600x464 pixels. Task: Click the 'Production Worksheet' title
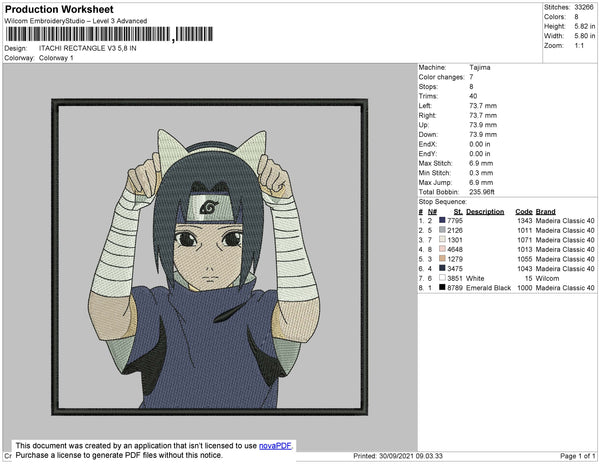click(59, 9)
